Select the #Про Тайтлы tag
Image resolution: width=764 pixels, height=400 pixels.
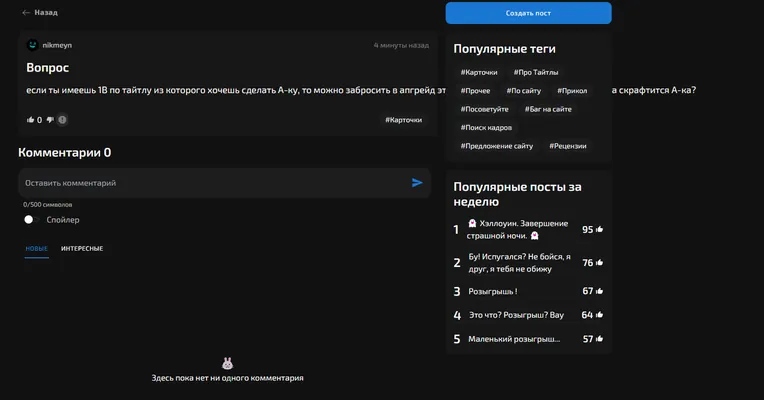pos(536,72)
